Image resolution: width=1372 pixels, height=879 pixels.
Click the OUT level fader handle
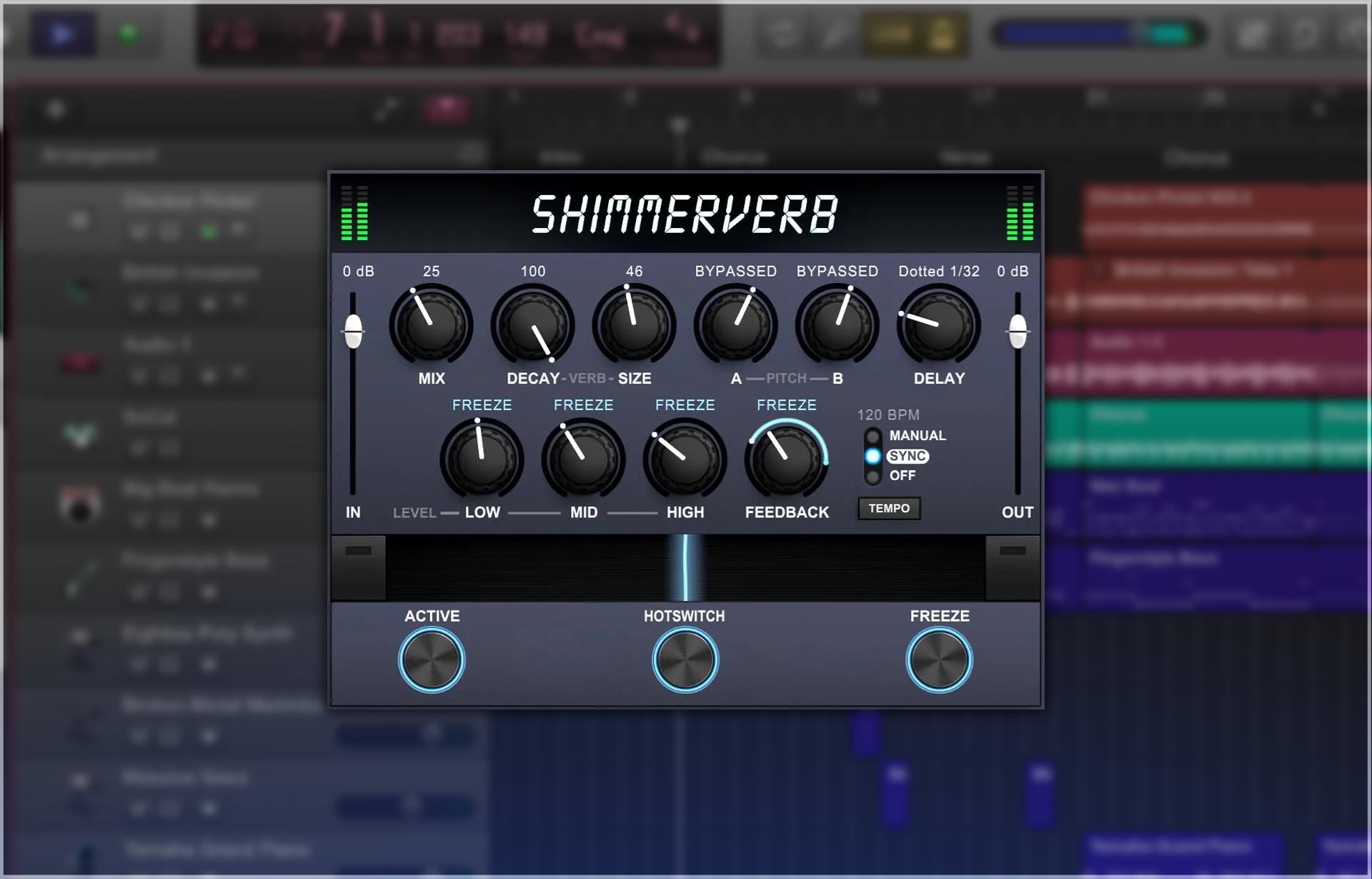click(x=1018, y=331)
